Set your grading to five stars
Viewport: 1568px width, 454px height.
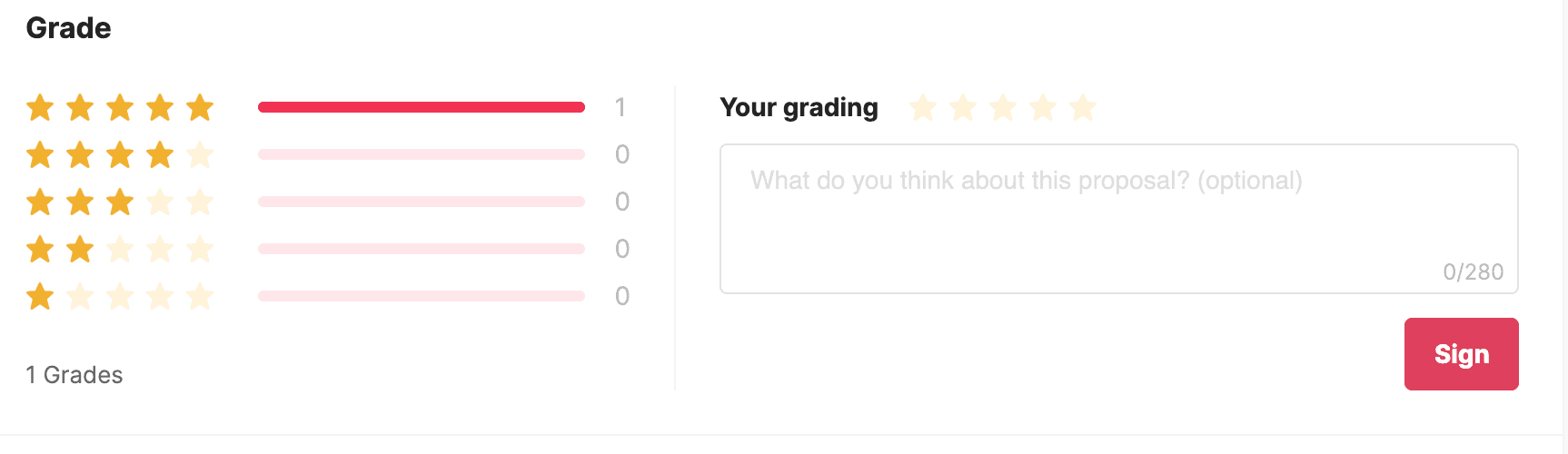1083,108
